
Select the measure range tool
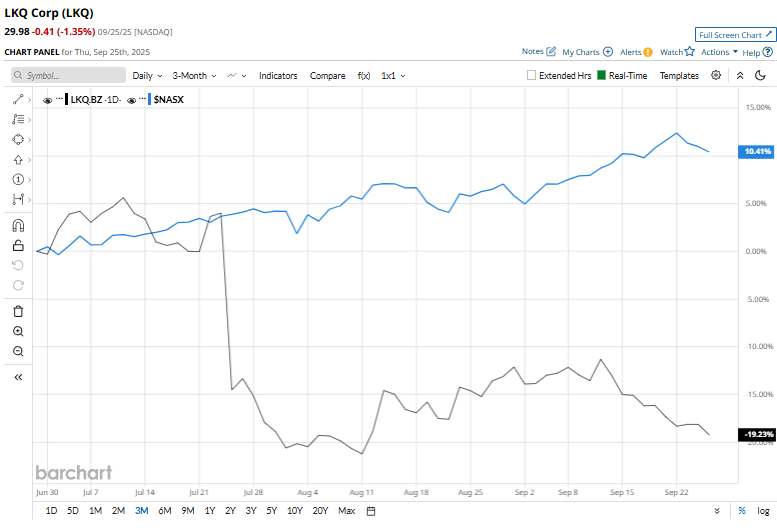tap(18, 199)
